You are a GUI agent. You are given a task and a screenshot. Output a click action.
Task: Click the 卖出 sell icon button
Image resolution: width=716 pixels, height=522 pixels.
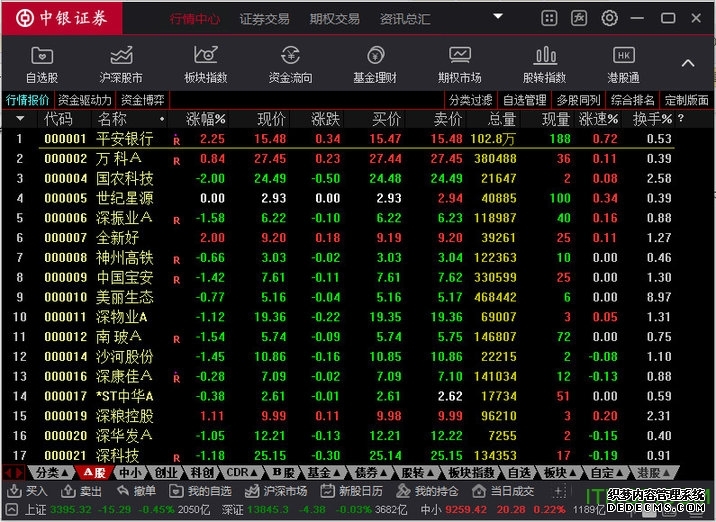81,491
